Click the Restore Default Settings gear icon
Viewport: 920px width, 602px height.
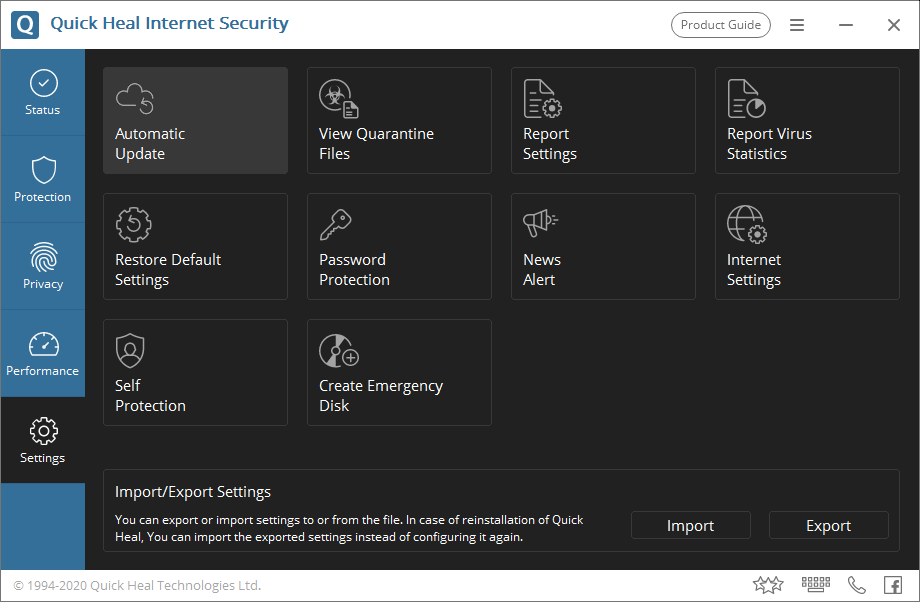pos(134,224)
